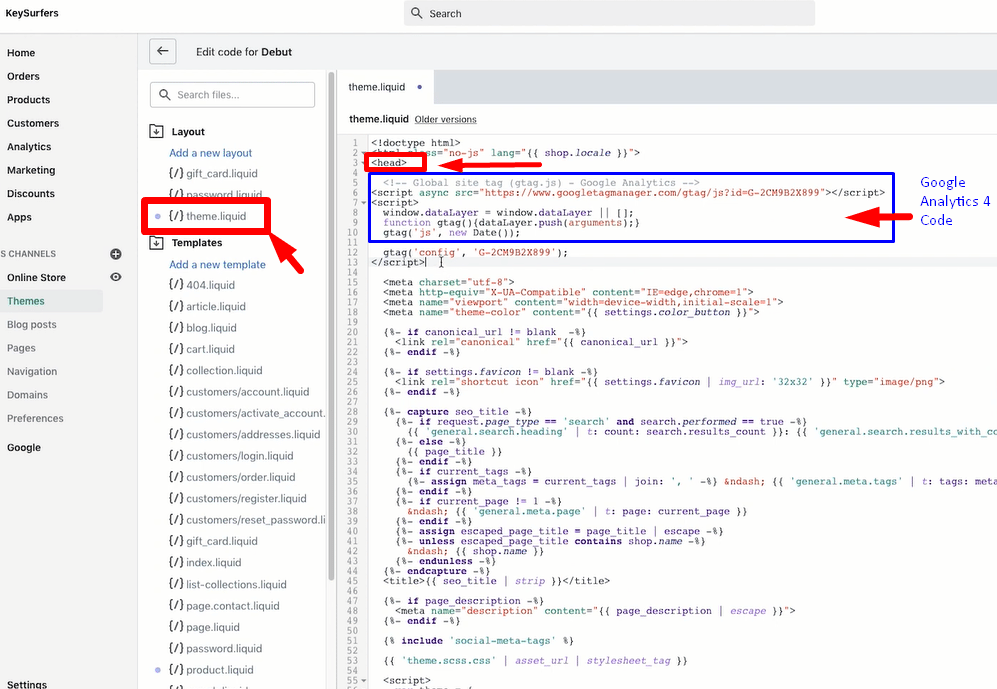Click the cart.liquid file icon

point(176,349)
